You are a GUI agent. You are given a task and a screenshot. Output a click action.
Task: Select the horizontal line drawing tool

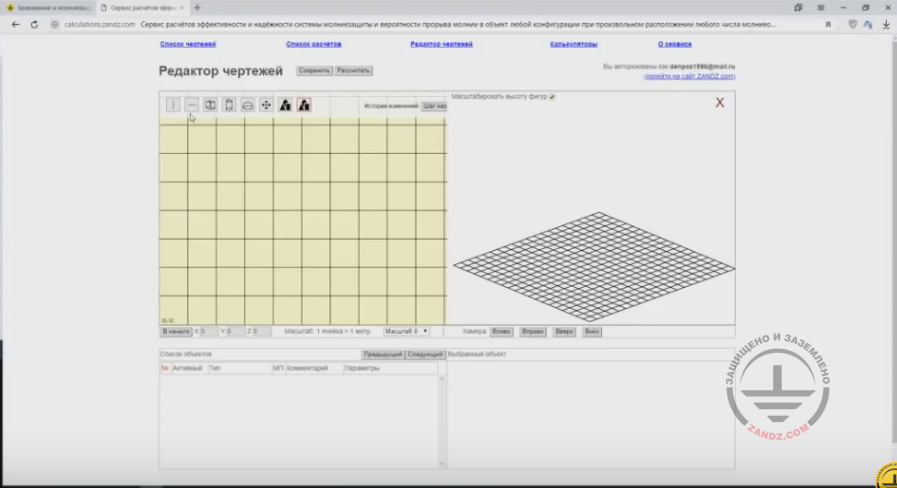coord(192,105)
